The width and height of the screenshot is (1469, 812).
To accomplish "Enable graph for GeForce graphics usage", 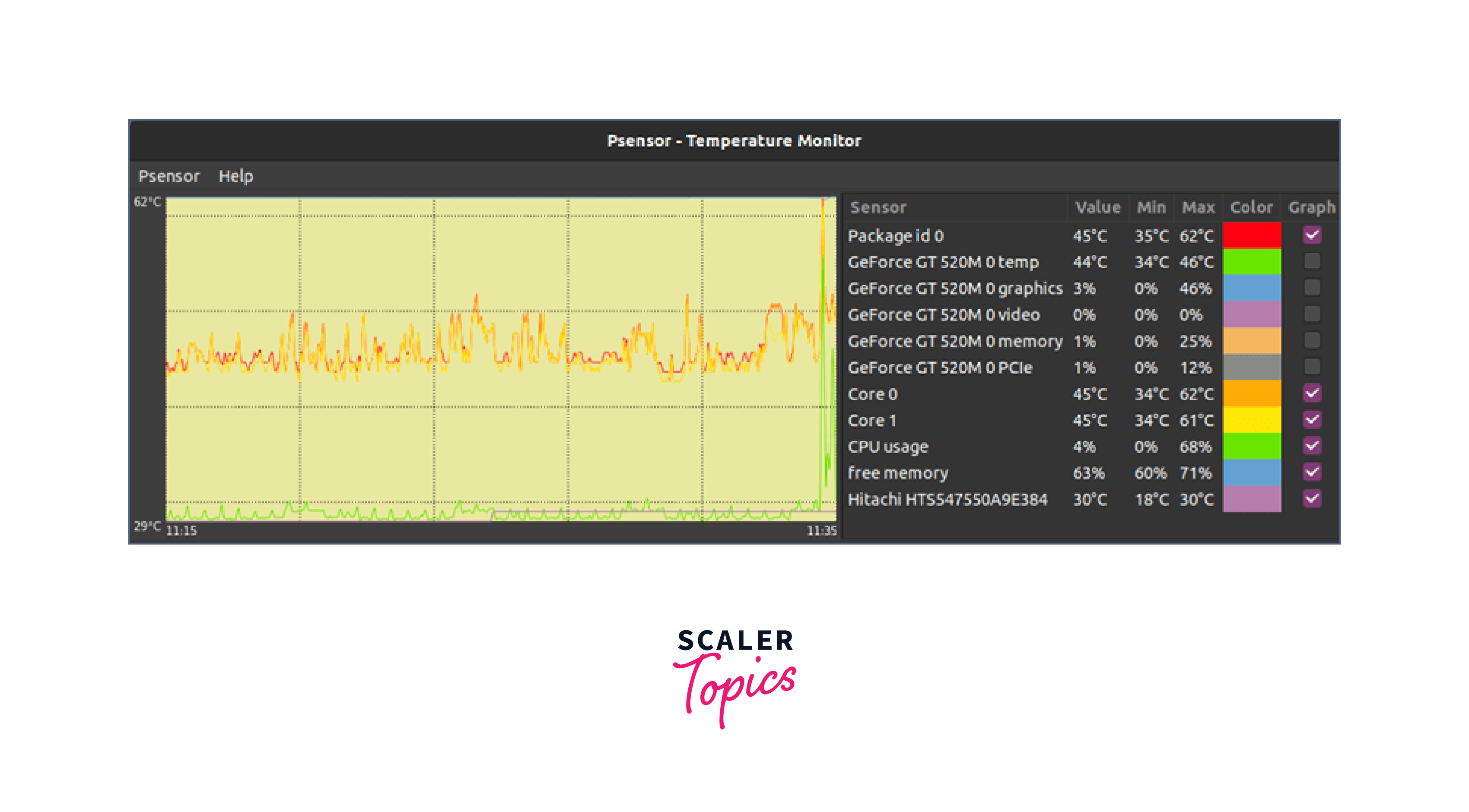I will pos(1312,287).
